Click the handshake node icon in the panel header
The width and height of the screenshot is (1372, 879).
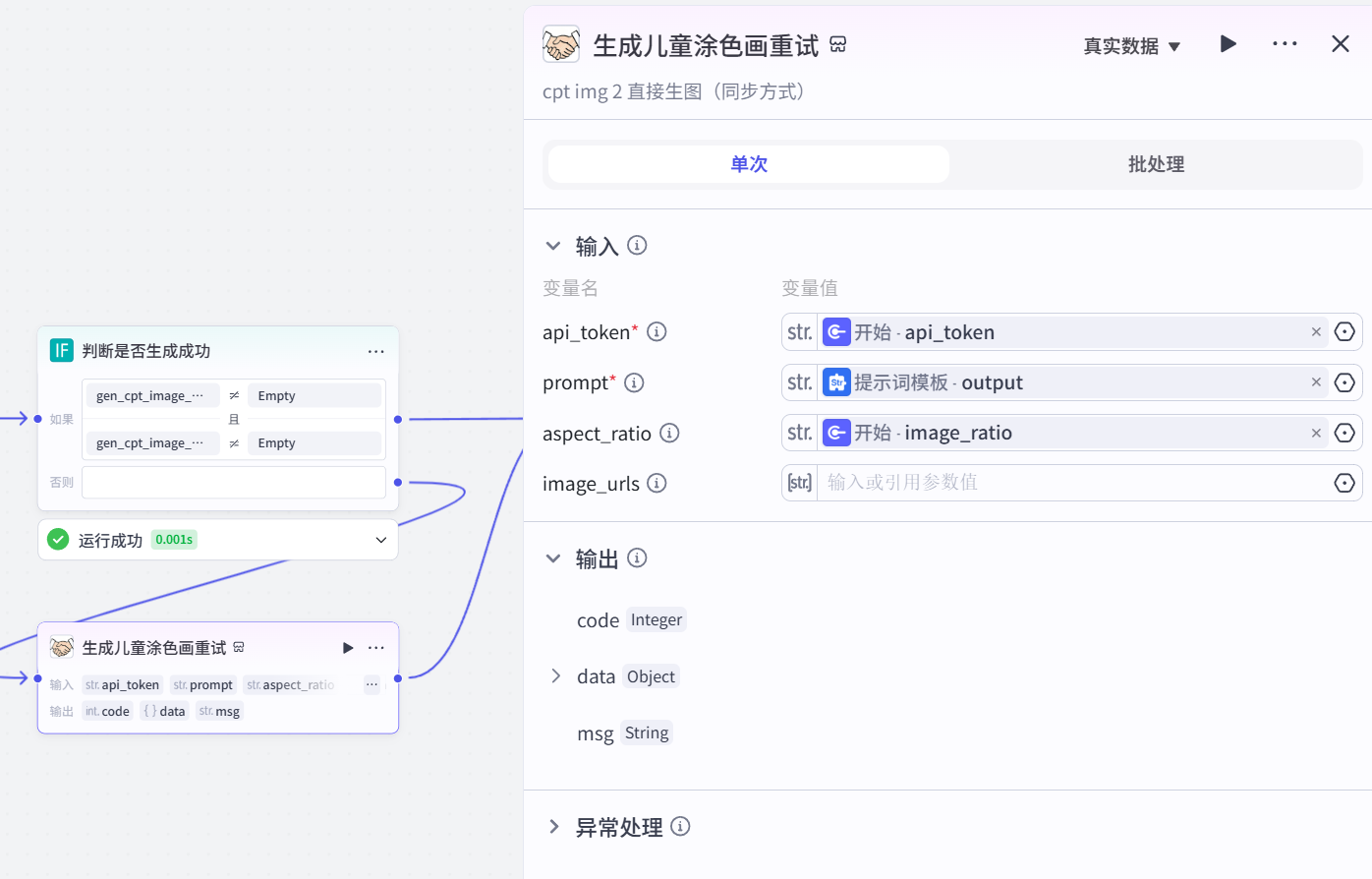click(x=561, y=45)
